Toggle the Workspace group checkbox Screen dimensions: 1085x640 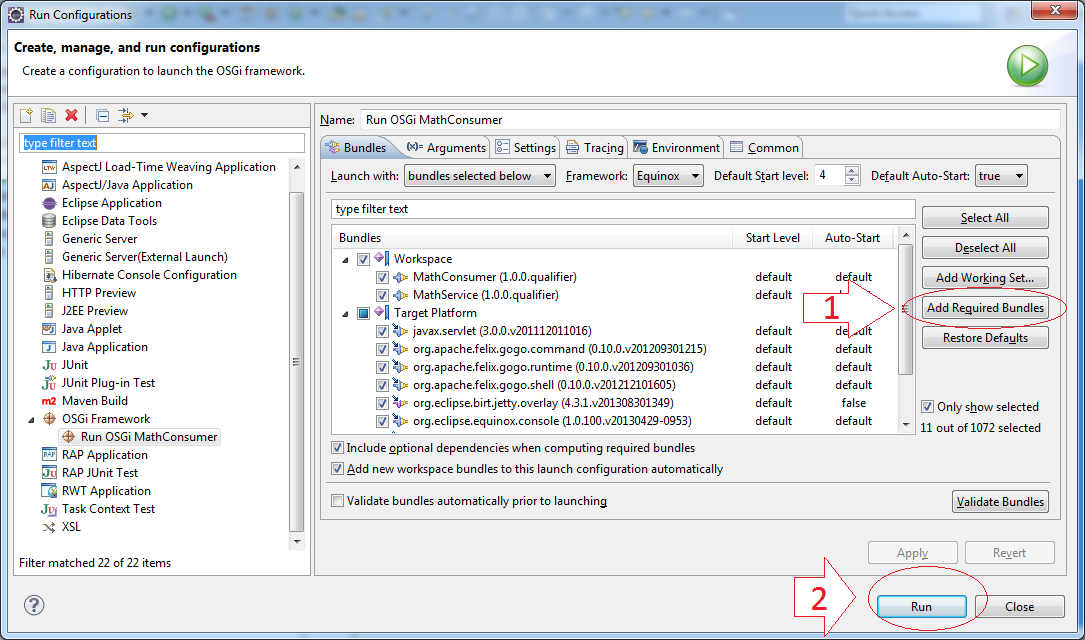tap(363, 259)
